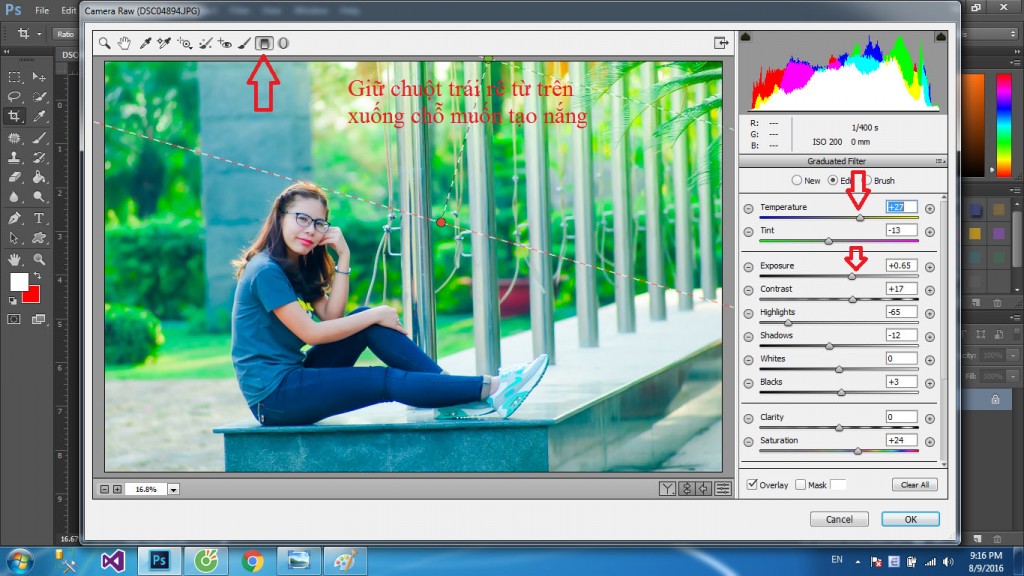Open the zoom percentage dropdown
The image size is (1024, 576).
173,489
